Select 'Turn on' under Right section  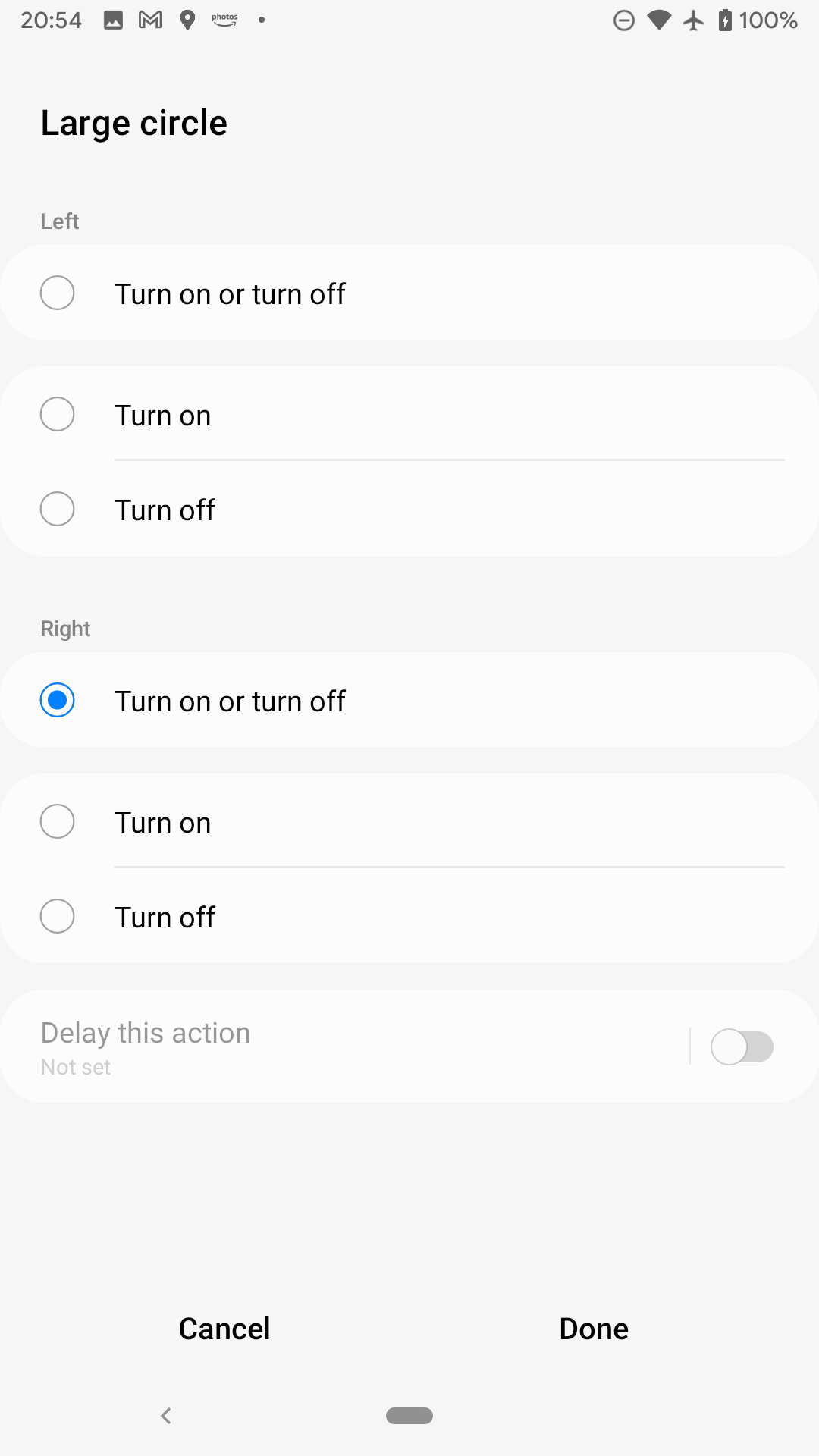point(58,822)
